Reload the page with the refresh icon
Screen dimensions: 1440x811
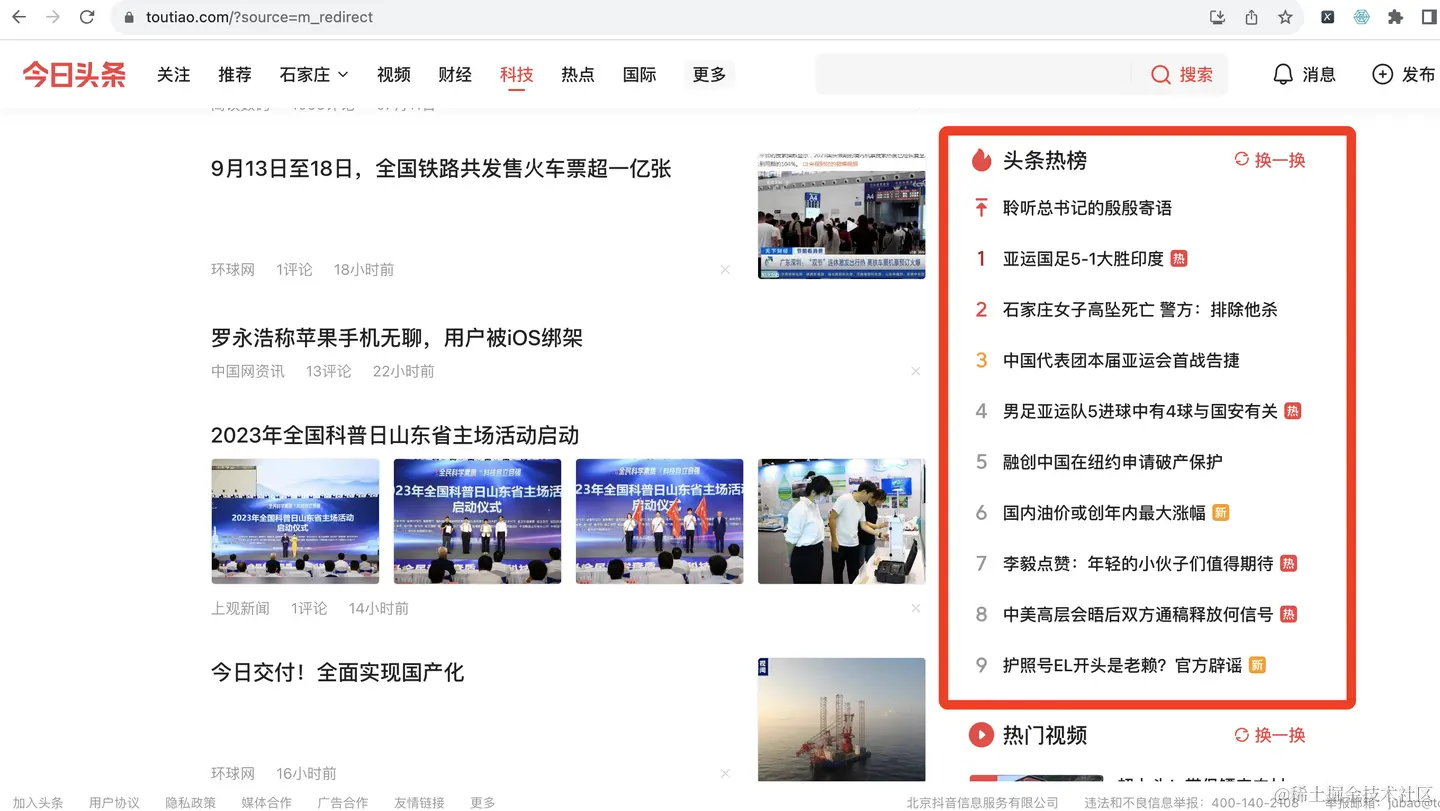(x=87, y=17)
